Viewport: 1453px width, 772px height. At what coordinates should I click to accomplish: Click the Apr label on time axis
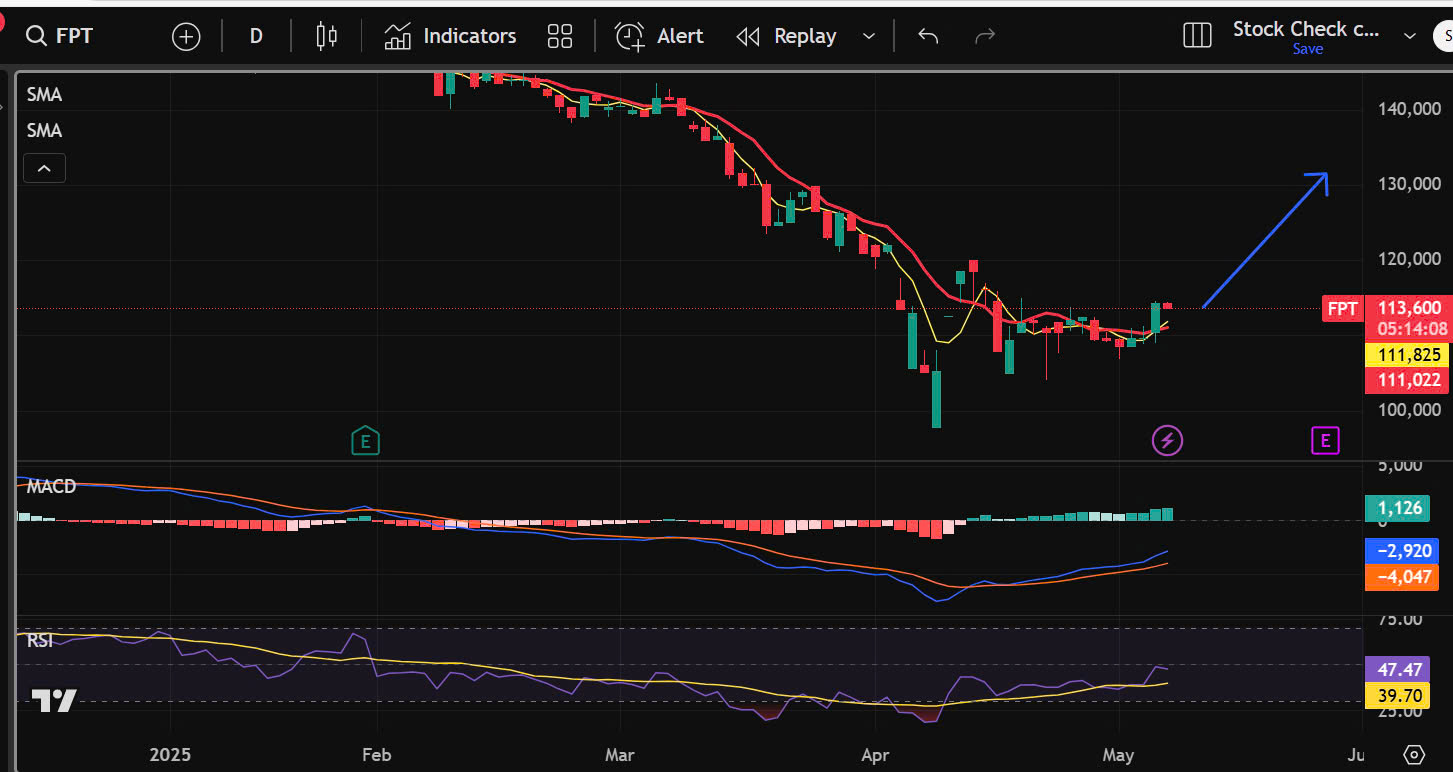(875, 755)
